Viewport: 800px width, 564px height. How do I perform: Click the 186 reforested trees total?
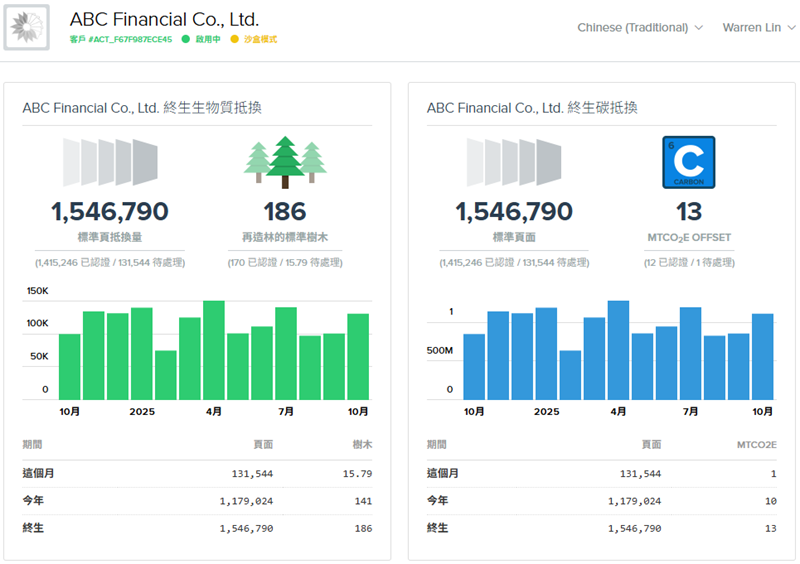(x=285, y=212)
